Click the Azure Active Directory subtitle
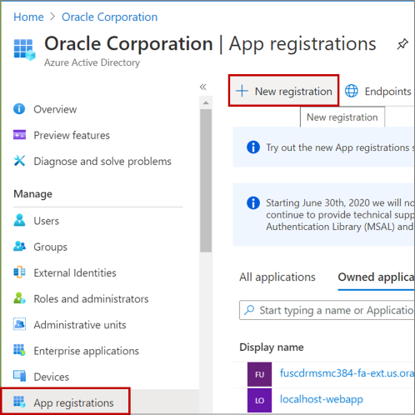This screenshot has height=415, width=415. click(x=92, y=63)
